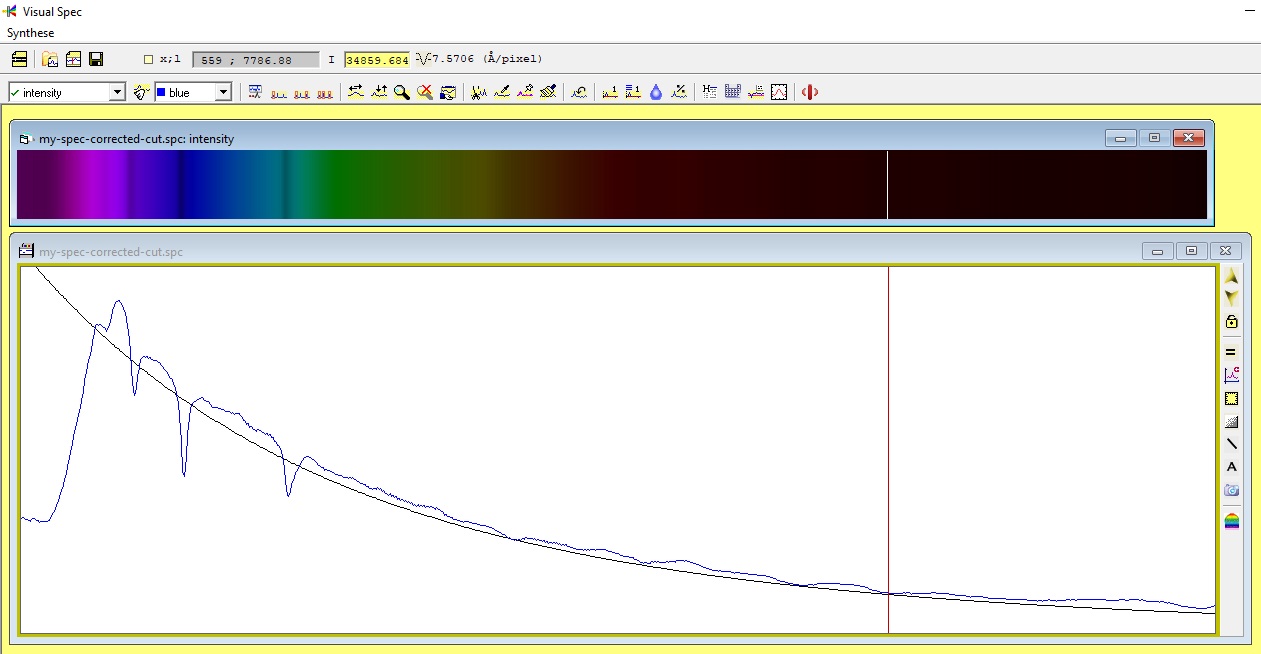Screen dimensions: 1261x654
Task: Click the camera snapshot icon in sidebar
Action: tap(1231, 490)
